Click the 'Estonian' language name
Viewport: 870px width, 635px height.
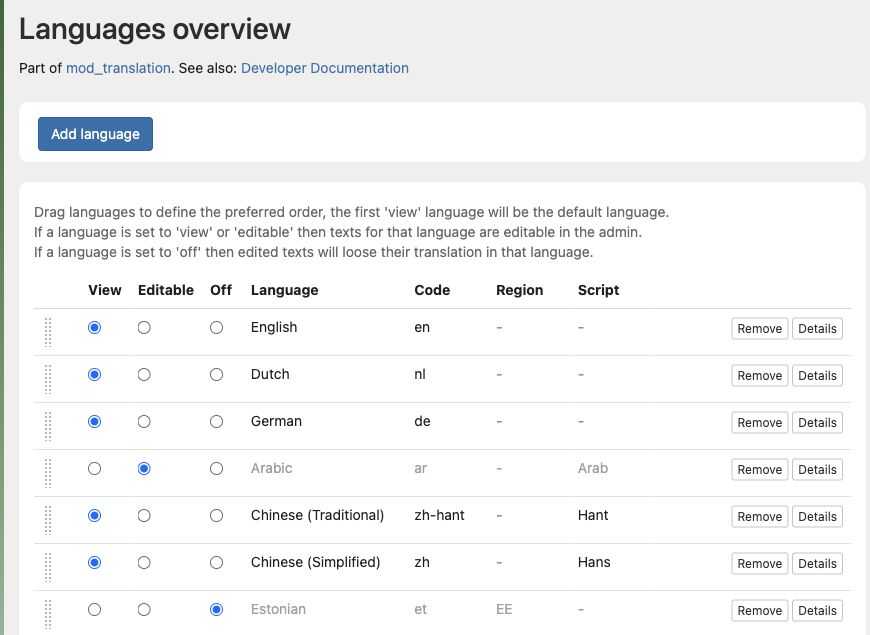coord(278,609)
